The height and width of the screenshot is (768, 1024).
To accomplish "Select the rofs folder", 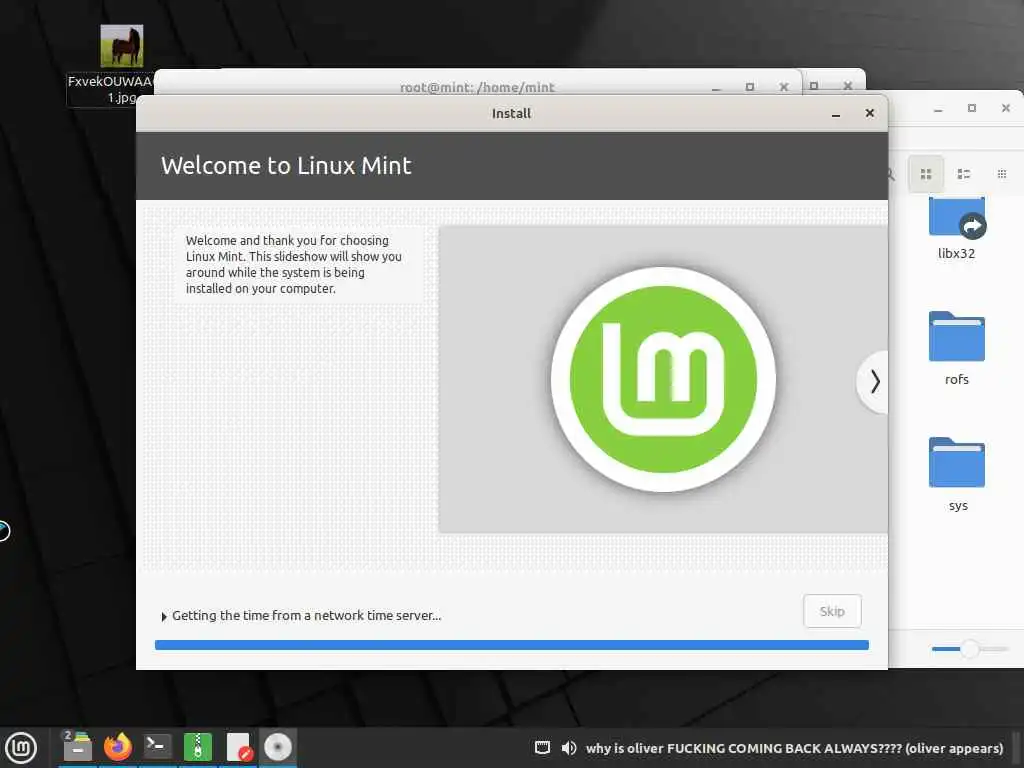I will coord(957,348).
